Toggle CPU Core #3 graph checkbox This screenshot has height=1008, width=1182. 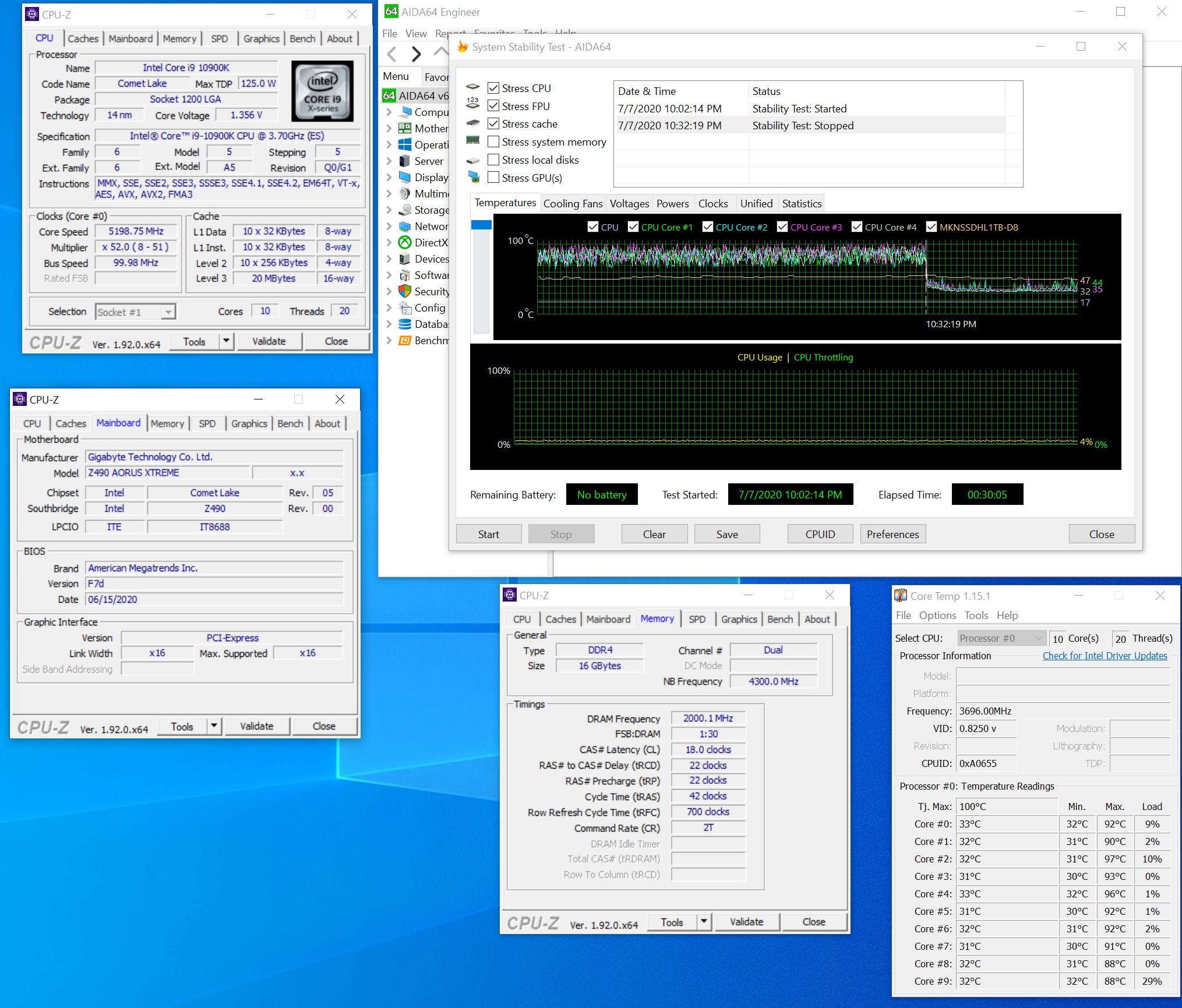point(782,227)
